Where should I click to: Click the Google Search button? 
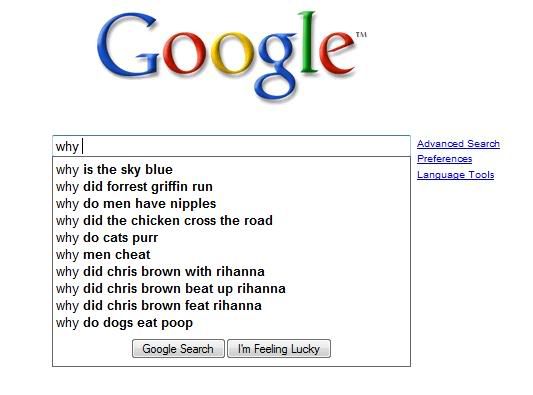pyautogui.click(x=178, y=348)
